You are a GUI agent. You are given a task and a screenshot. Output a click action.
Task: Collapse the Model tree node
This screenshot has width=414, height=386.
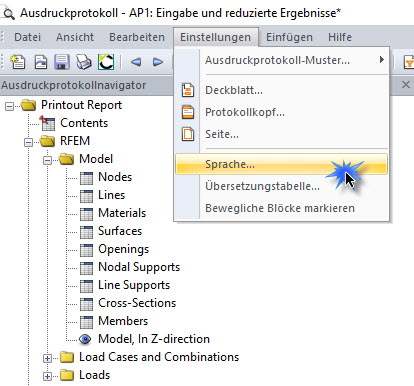(48, 160)
